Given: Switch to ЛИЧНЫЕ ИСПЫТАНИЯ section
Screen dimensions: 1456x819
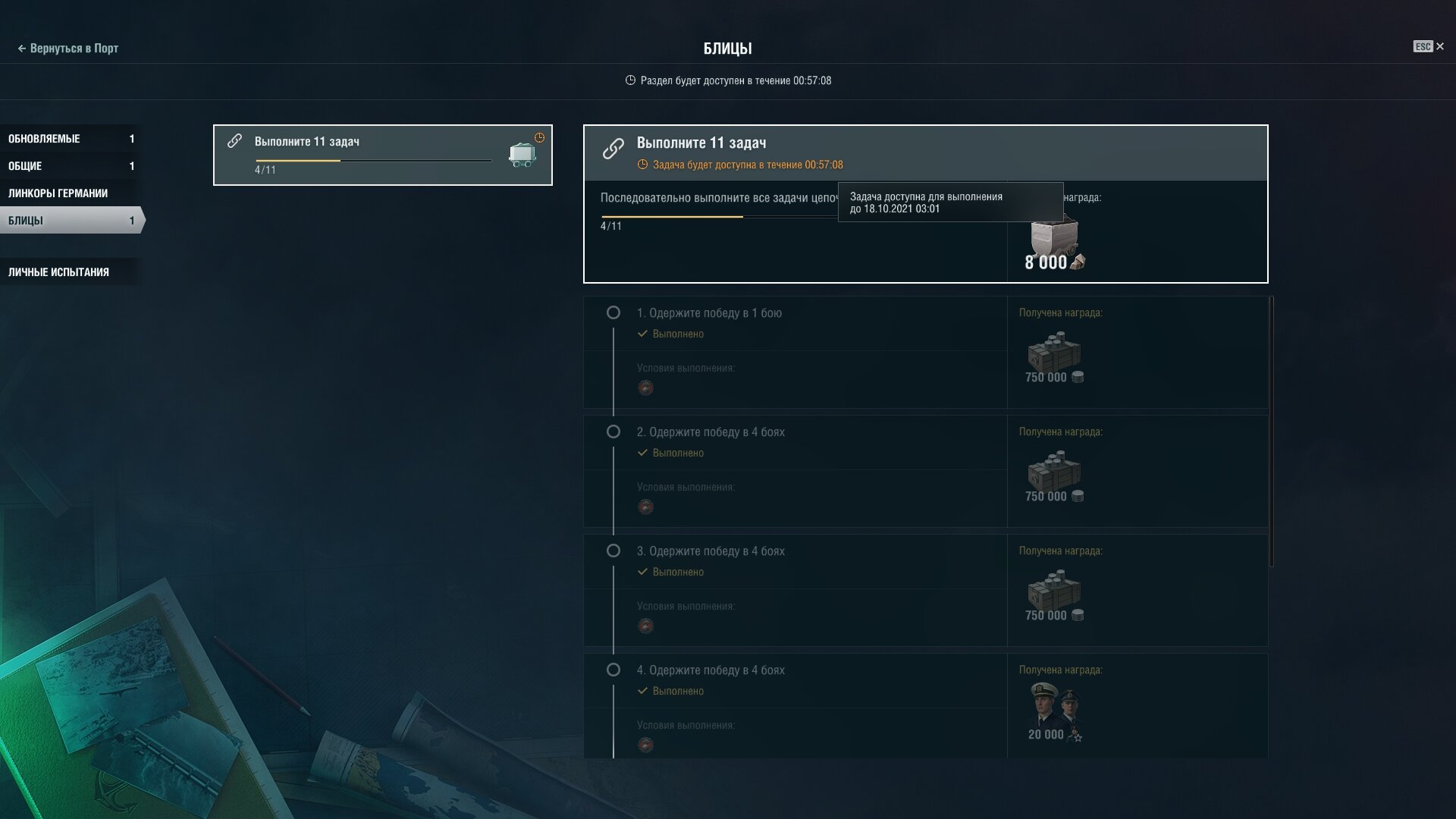Looking at the screenshot, I should [x=71, y=272].
